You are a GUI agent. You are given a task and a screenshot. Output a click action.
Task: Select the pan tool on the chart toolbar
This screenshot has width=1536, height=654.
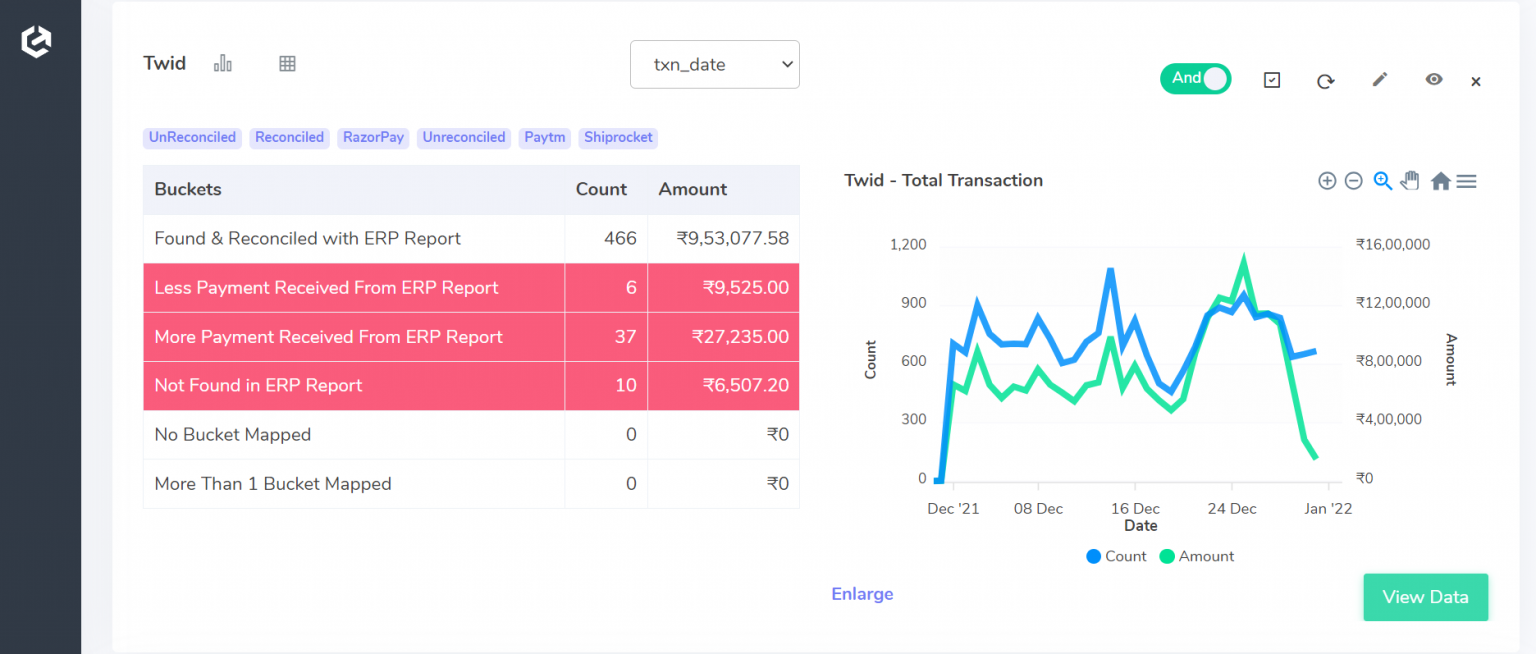click(x=1410, y=181)
